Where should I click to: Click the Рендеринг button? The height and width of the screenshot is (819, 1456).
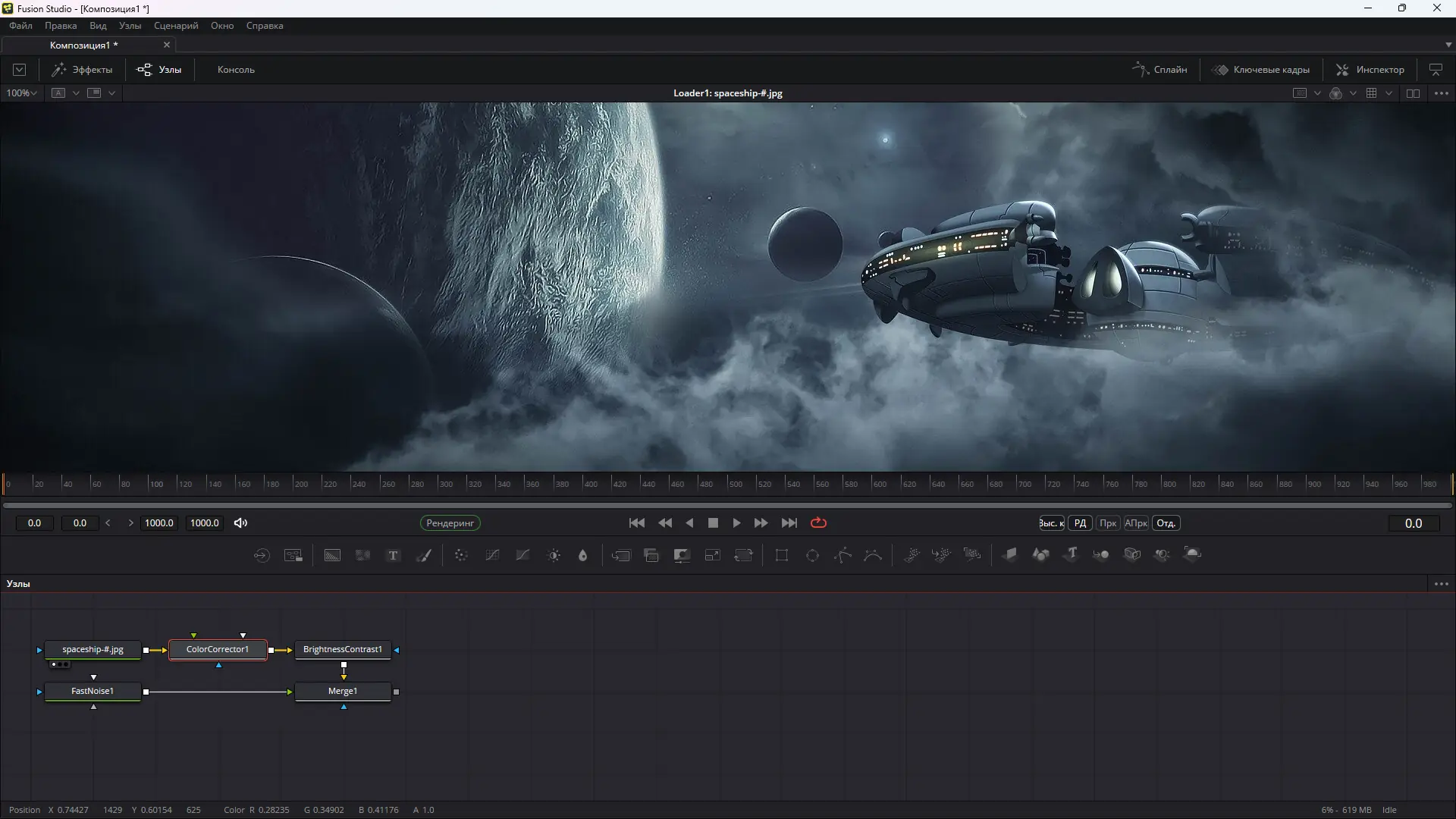[450, 522]
